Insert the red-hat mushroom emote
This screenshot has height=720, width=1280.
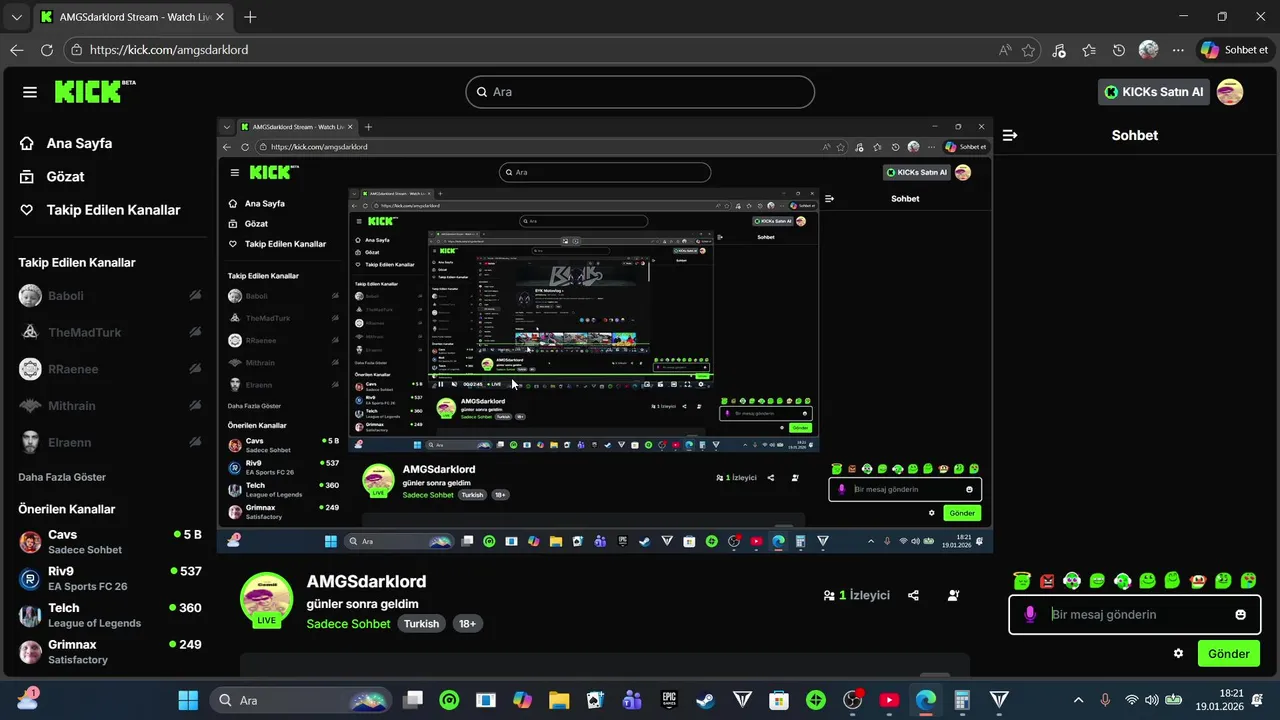pyautogui.click(x=1198, y=580)
